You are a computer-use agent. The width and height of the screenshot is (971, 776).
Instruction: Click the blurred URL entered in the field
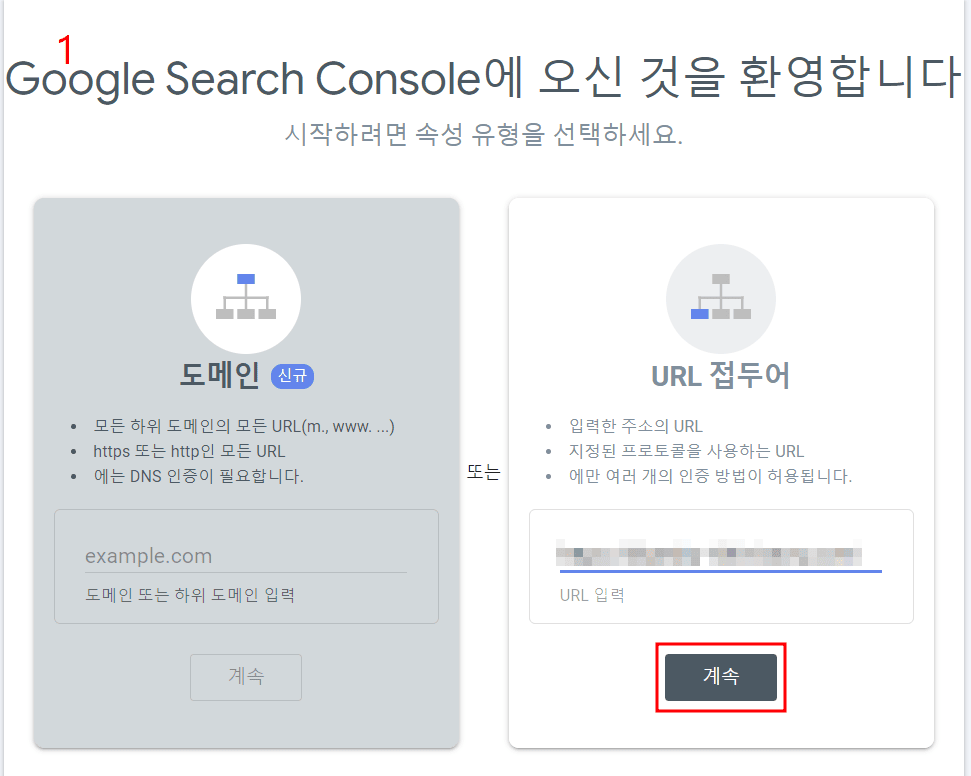click(x=715, y=550)
